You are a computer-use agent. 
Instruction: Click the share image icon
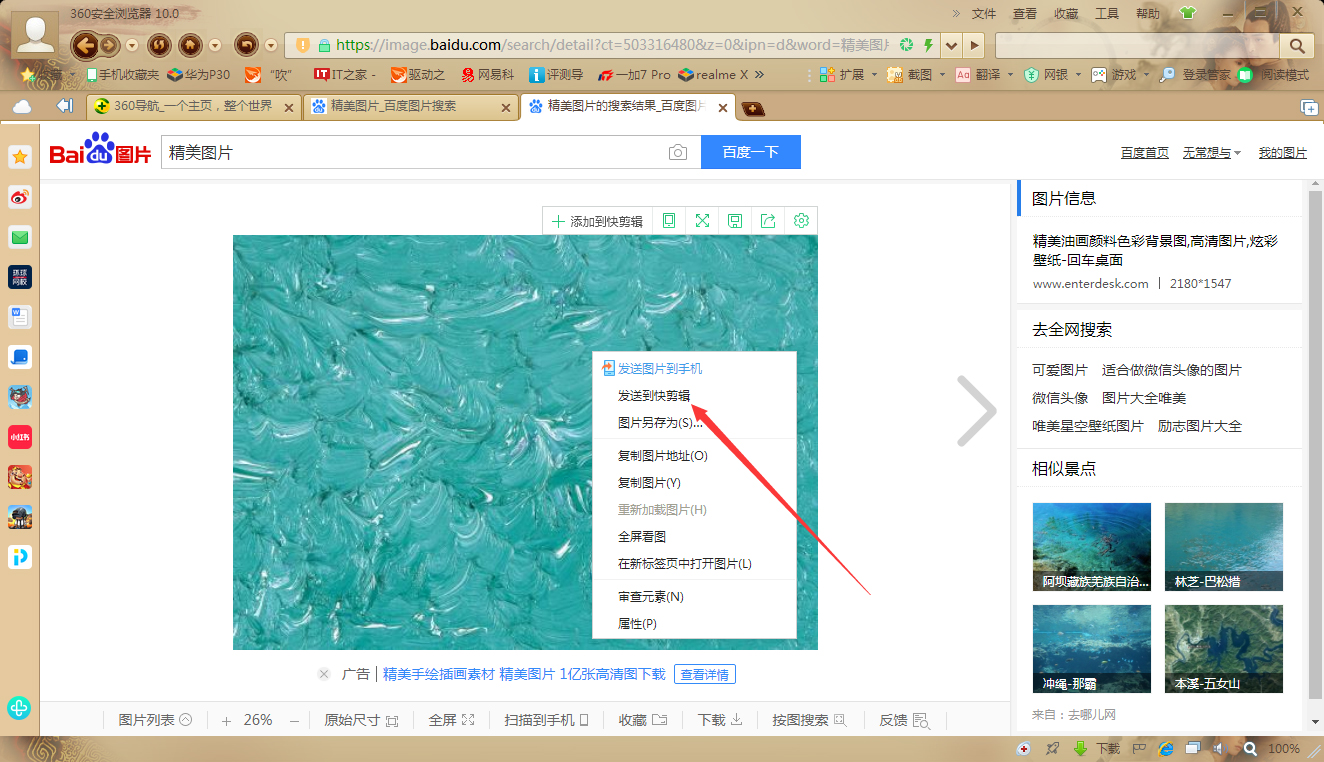(x=768, y=220)
